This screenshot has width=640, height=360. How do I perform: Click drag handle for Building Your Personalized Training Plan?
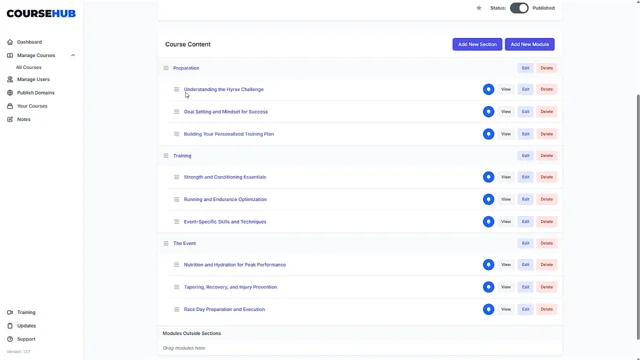click(176, 134)
